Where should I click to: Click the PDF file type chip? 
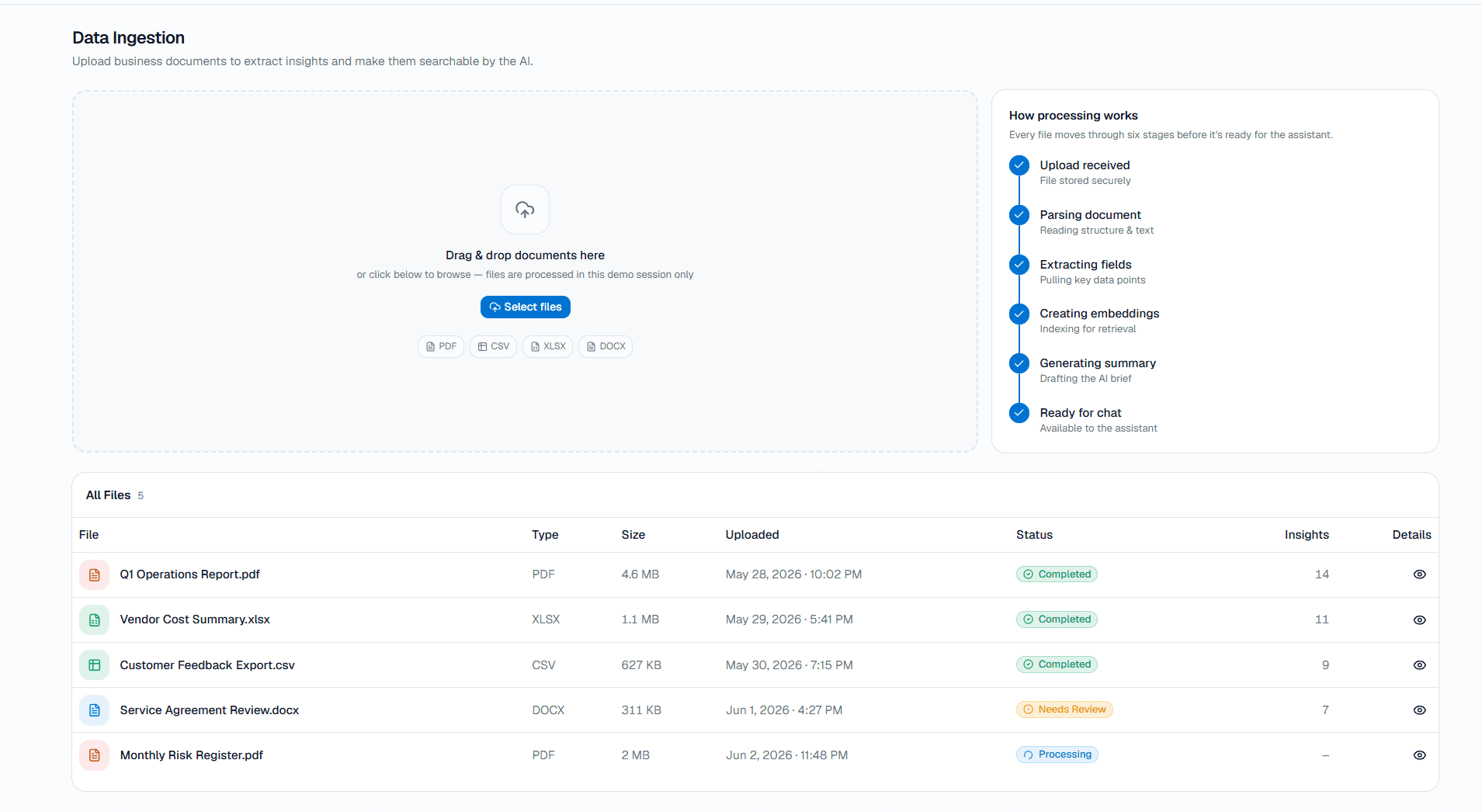click(x=441, y=346)
